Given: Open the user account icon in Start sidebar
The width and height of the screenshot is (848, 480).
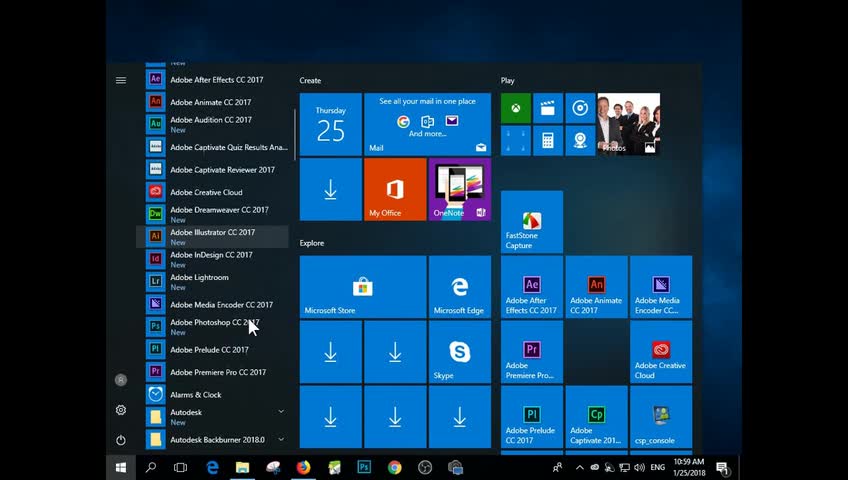Looking at the screenshot, I should pyautogui.click(x=121, y=380).
